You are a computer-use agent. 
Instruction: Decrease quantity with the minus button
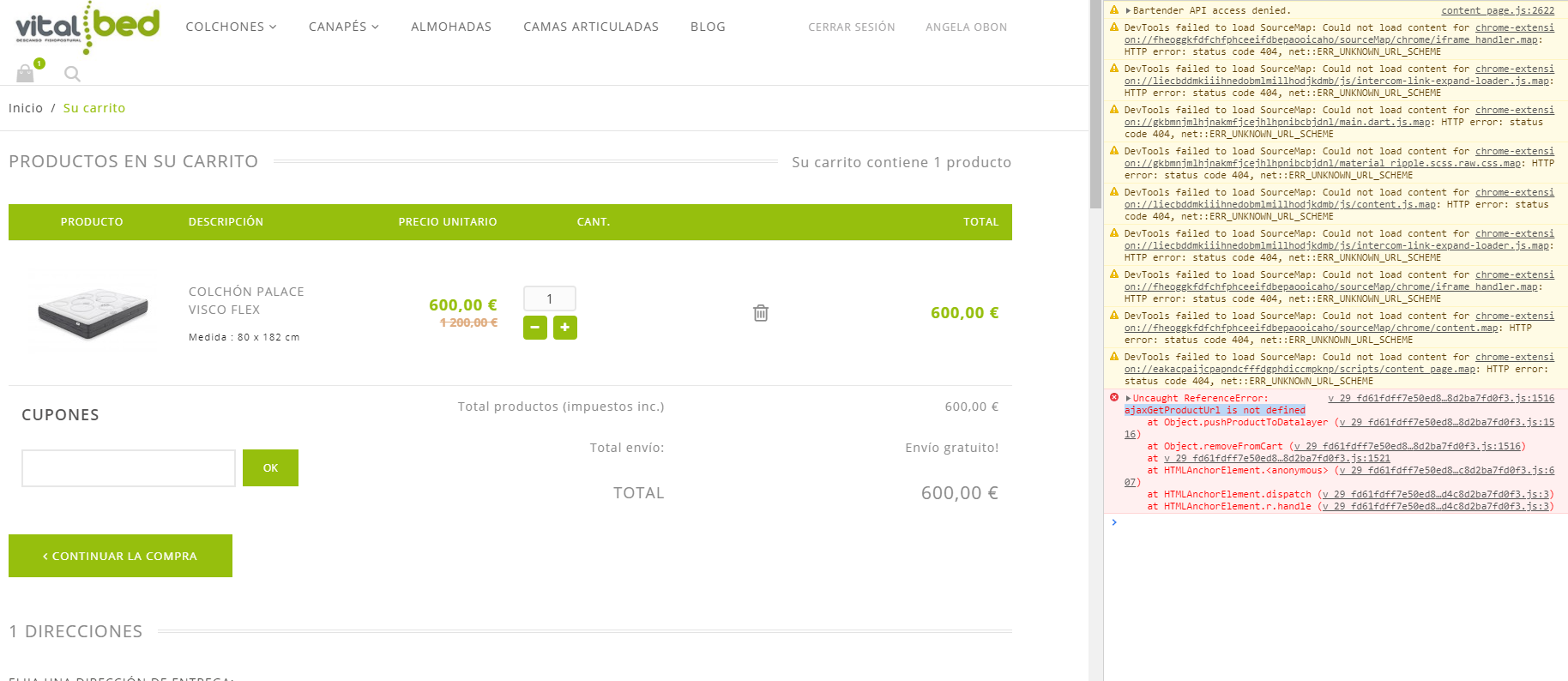535,328
